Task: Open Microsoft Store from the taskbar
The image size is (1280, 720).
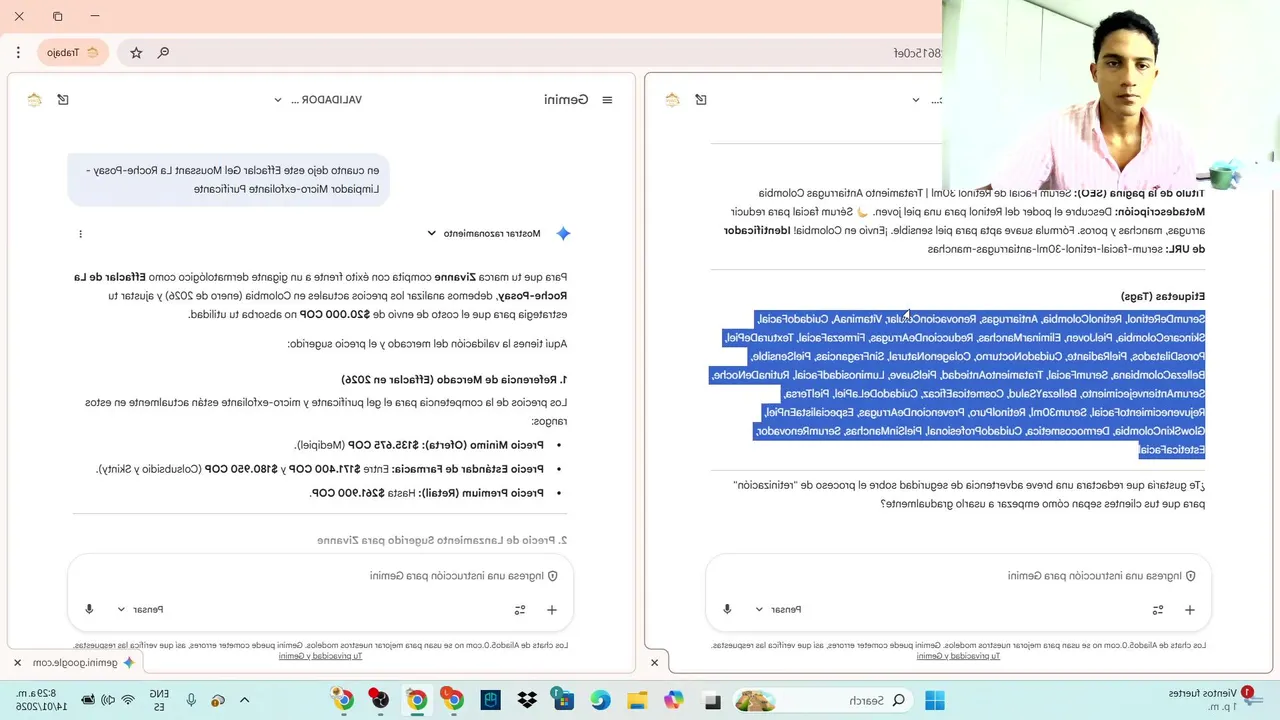Action: pos(563,700)
